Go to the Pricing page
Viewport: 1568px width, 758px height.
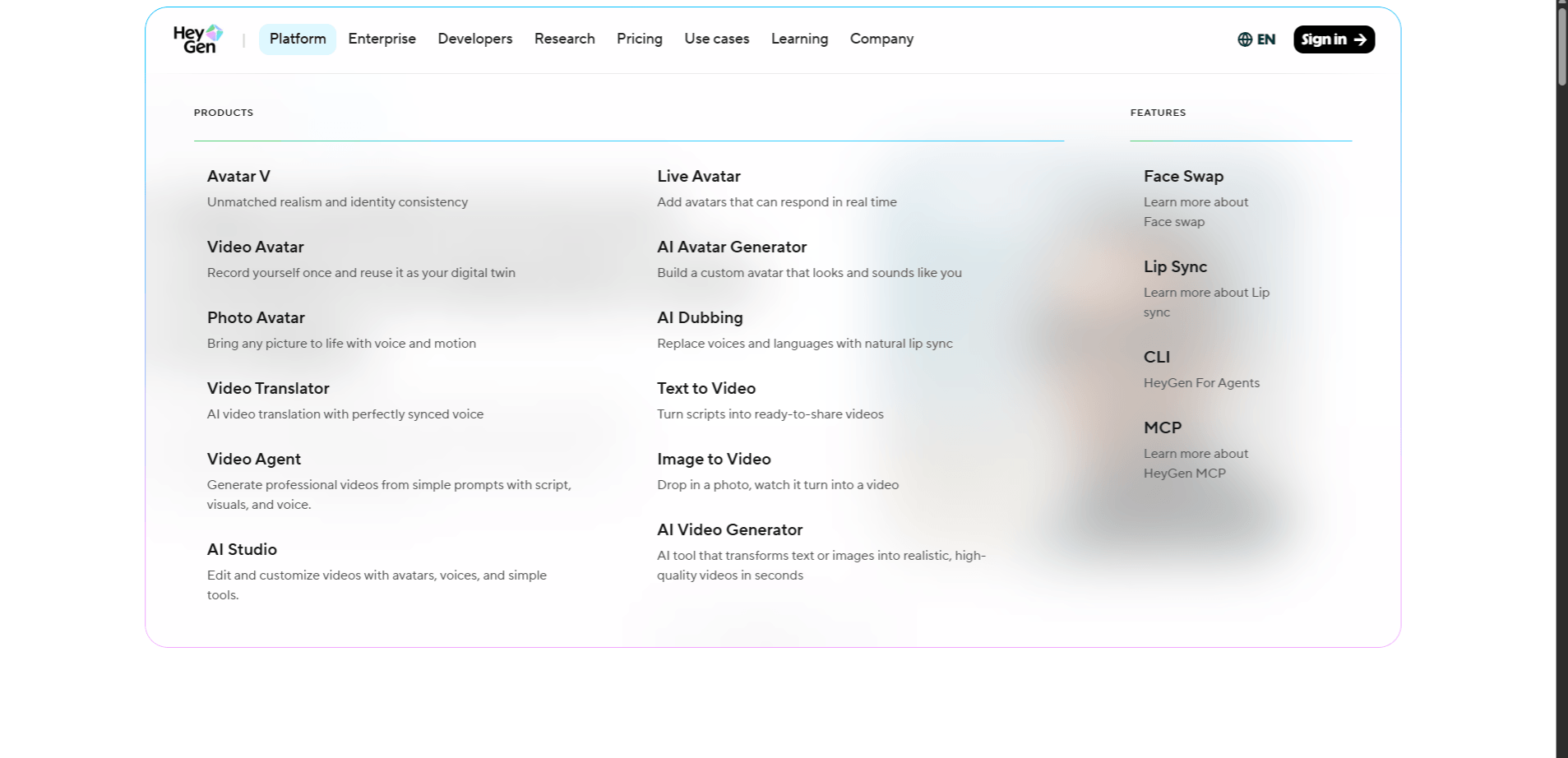click(x=639, y=39)
